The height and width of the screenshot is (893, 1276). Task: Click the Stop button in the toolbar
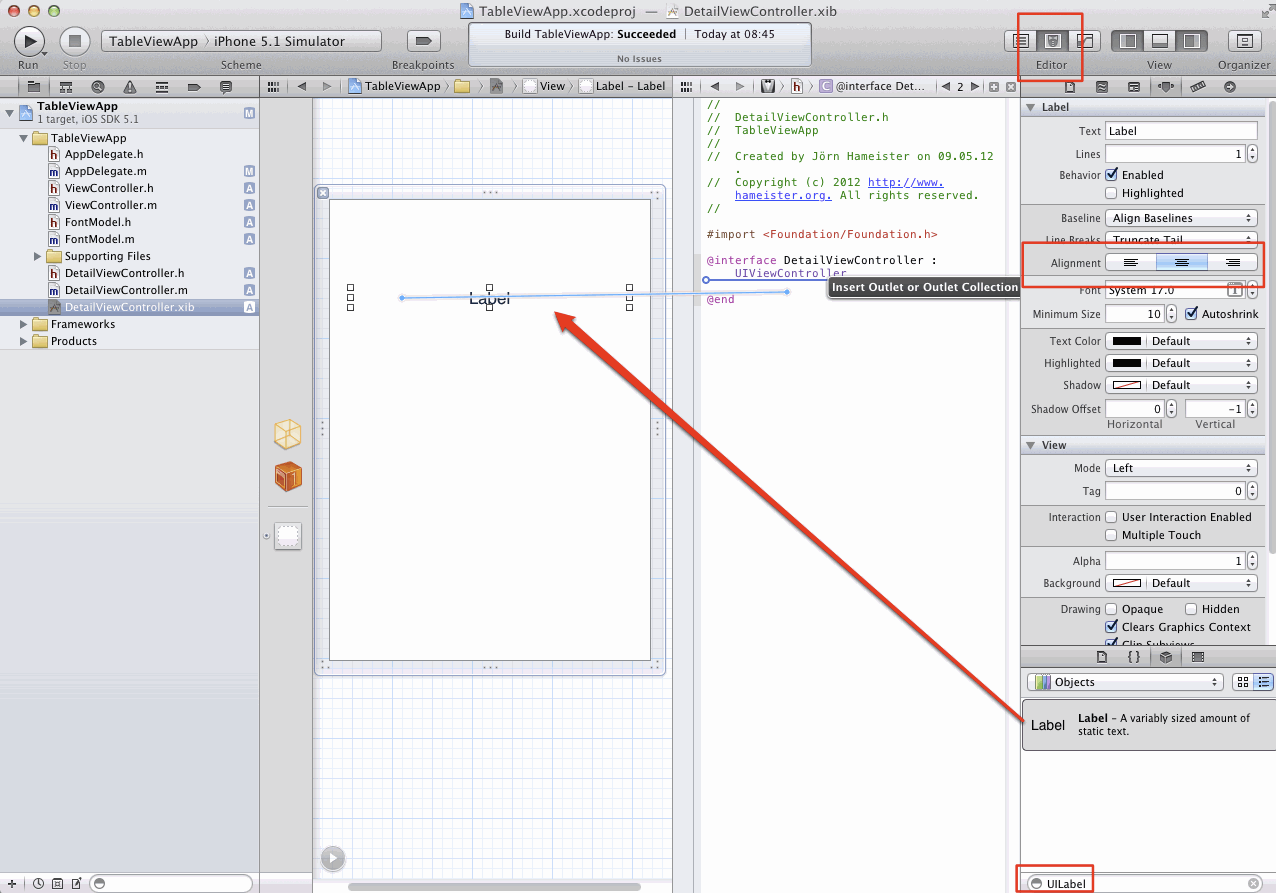tap(74, 41)
